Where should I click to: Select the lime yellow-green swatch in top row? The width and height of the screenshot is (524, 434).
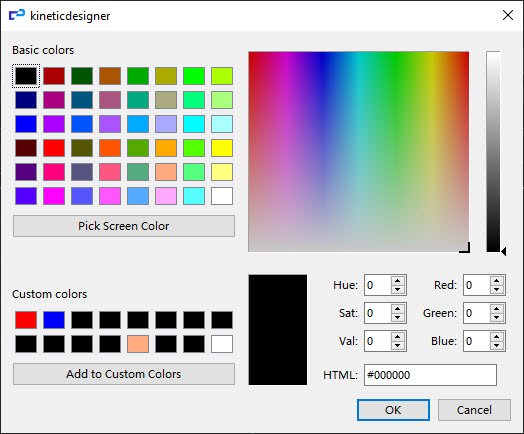[x=222, y=76]
